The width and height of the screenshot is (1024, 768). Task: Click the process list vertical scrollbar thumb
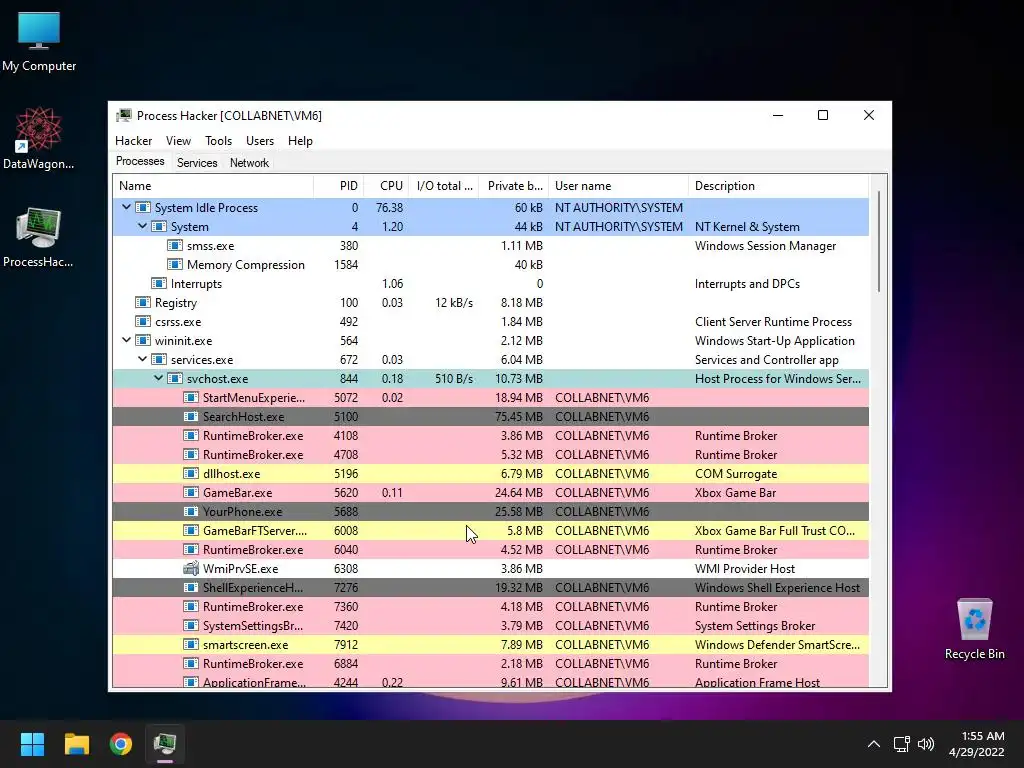(x=879, y=242)
